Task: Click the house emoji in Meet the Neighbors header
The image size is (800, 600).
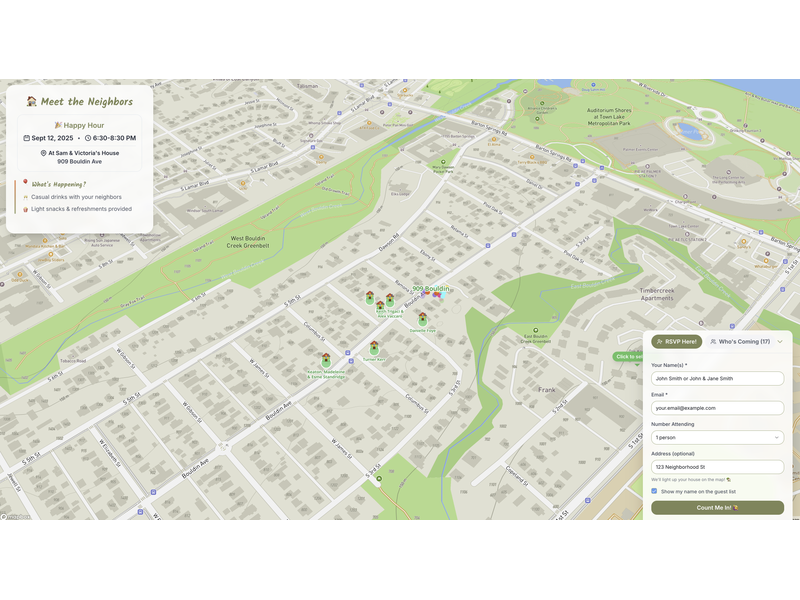Action: [x=32, y=102]
